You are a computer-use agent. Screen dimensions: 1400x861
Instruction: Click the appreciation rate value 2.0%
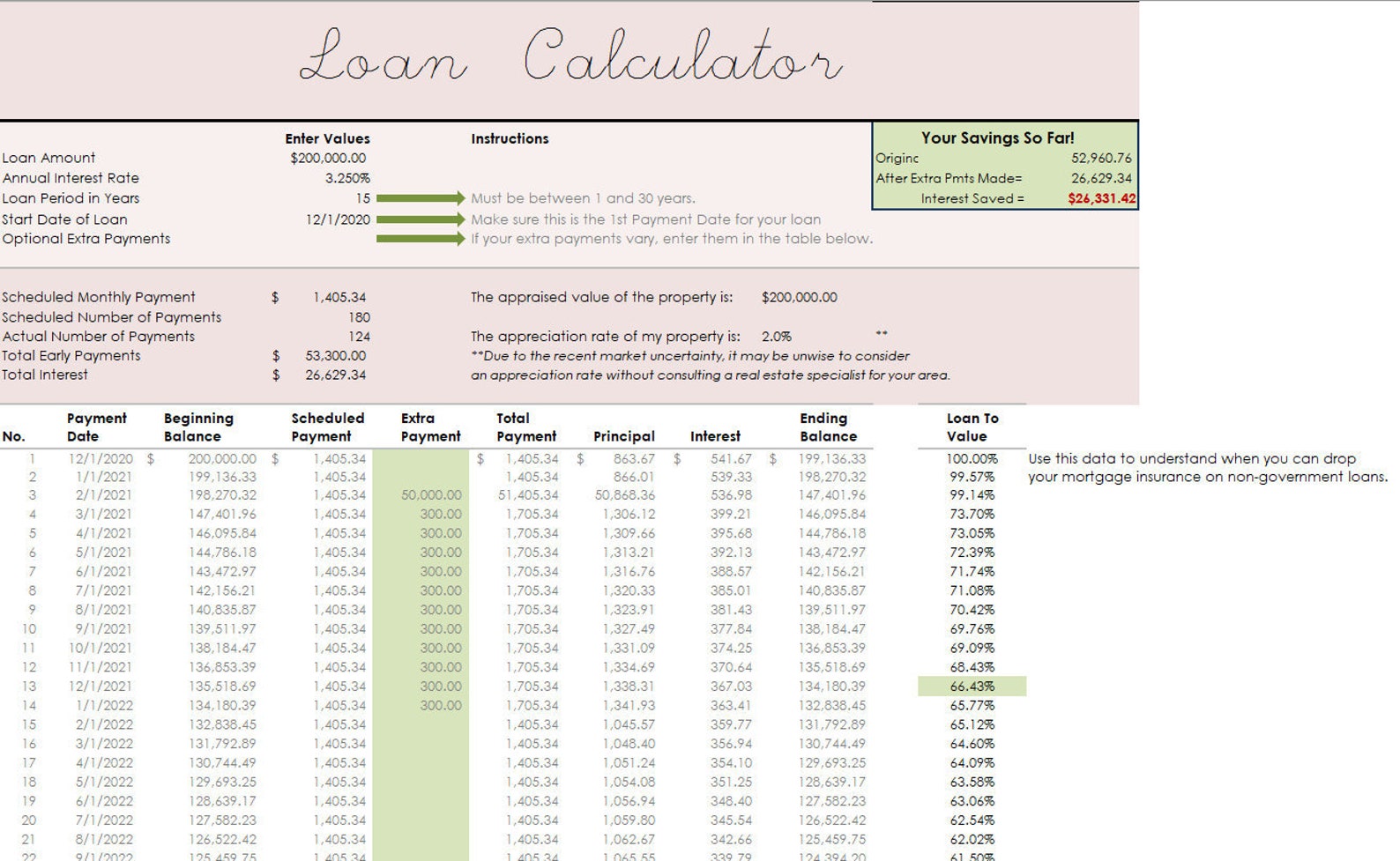tap(776, 337)
